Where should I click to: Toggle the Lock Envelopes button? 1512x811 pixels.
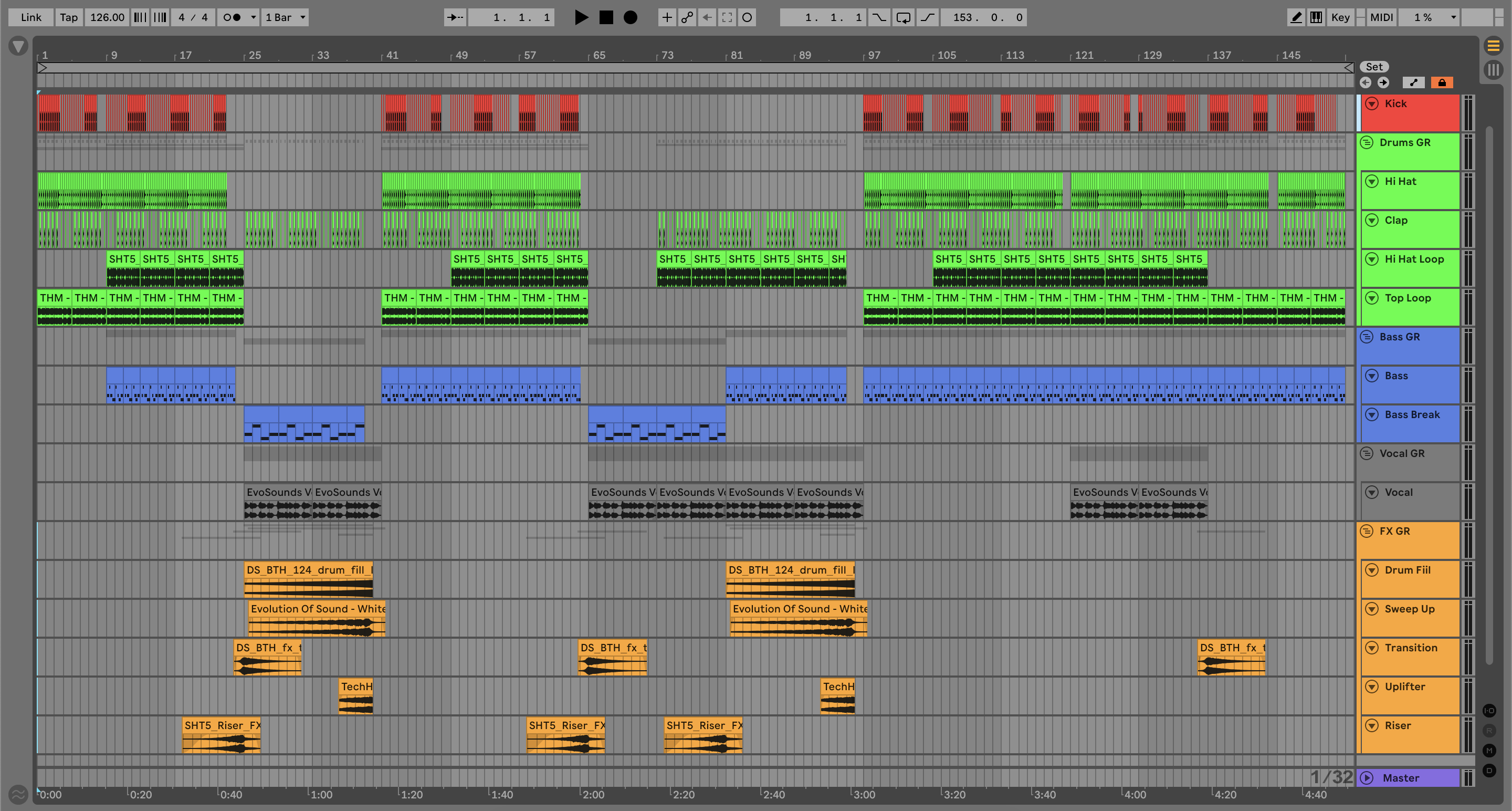click(x=1442, y=82)
